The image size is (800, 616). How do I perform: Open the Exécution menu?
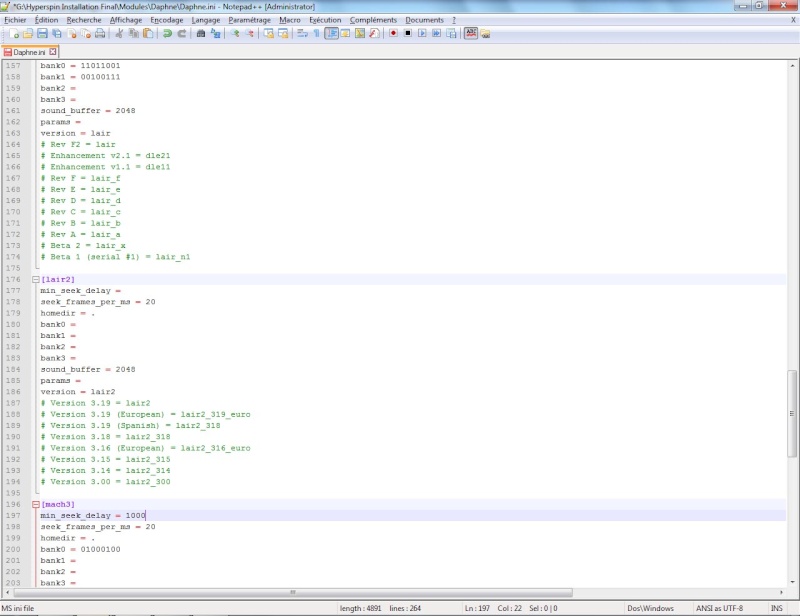[325, 20]
